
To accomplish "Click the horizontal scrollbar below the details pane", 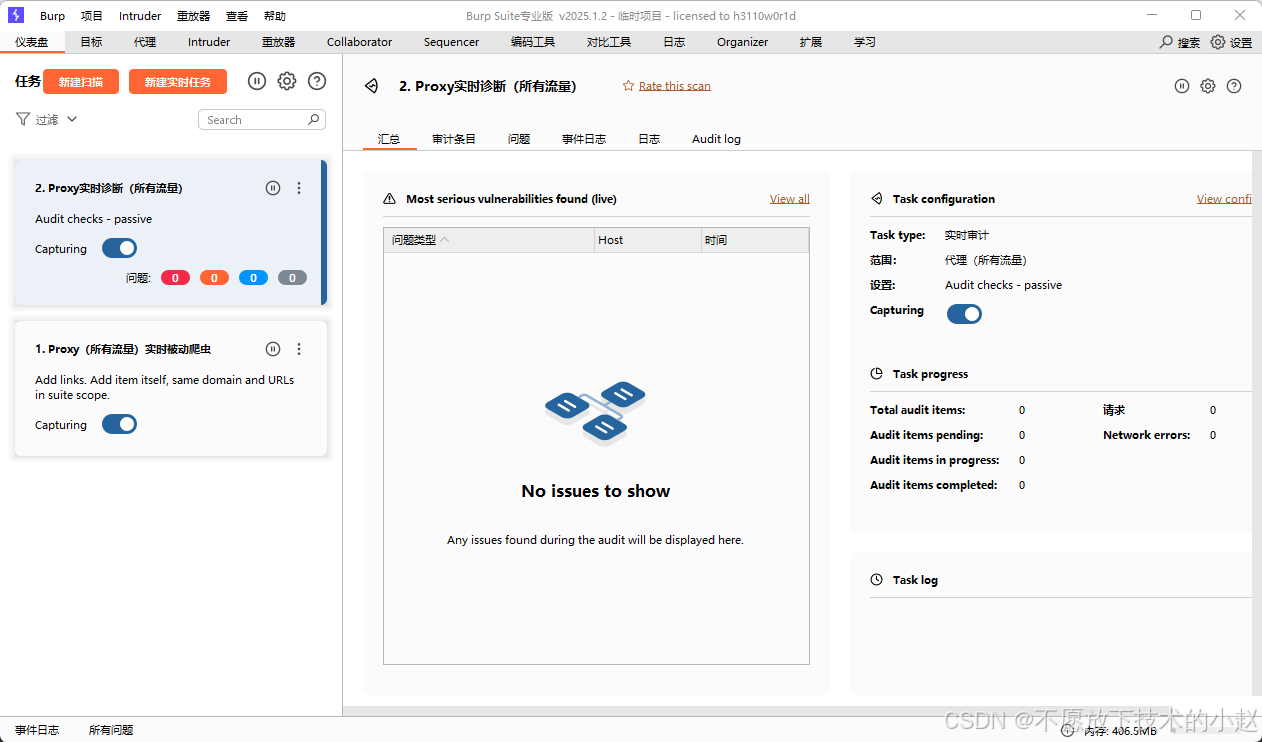I will point(796,711).
